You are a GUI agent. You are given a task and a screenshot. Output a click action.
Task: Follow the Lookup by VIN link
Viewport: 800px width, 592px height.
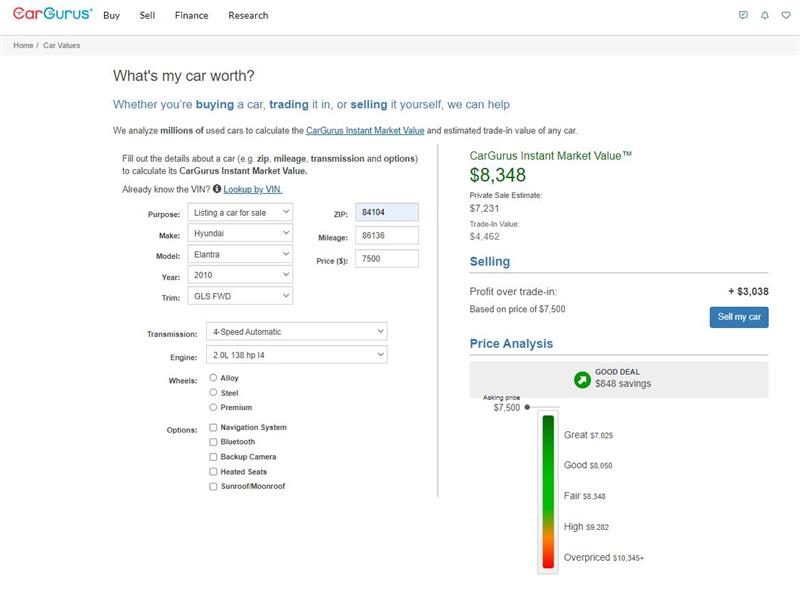pos(253,189)
